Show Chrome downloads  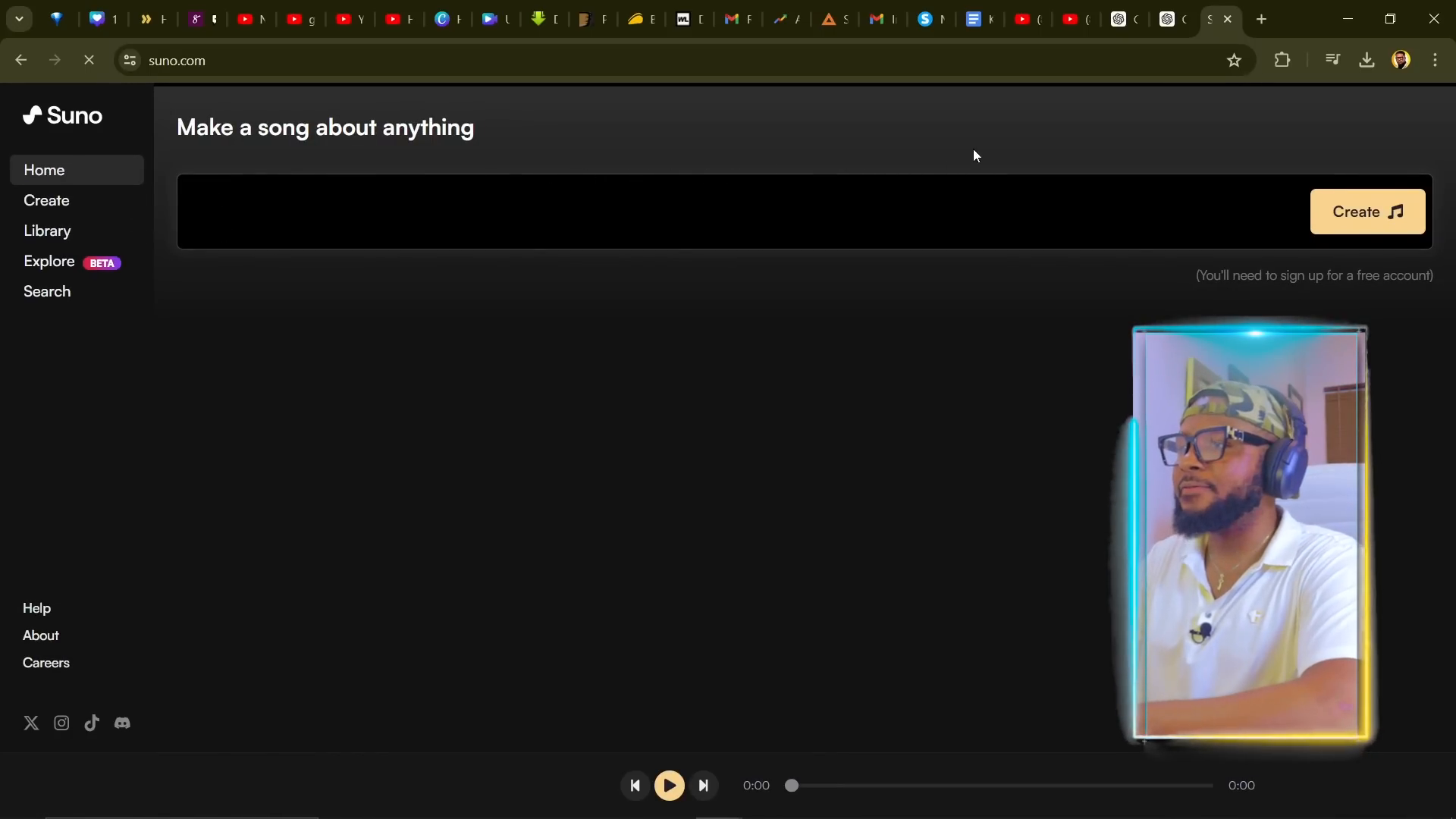point(1367,60)
